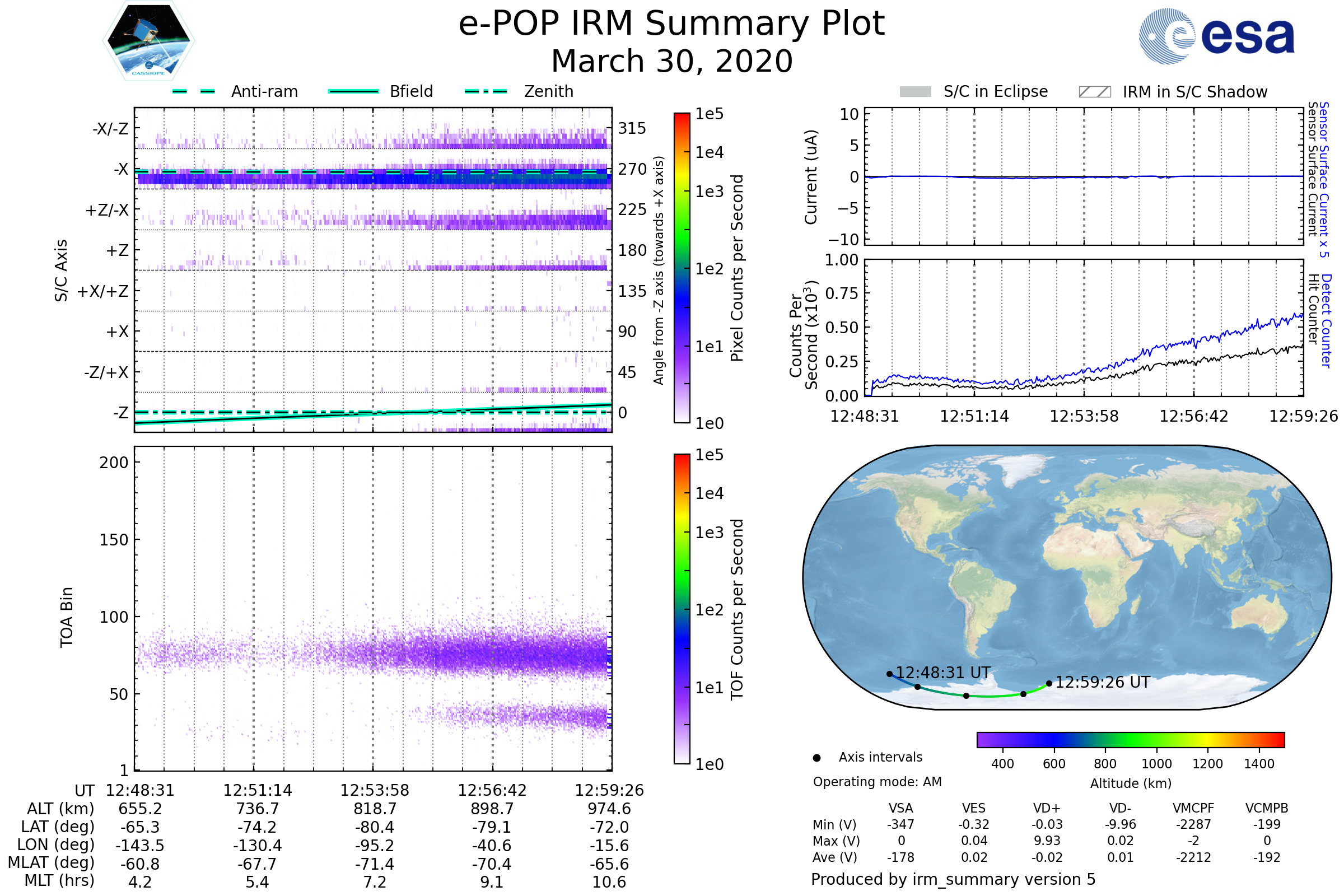Click the S/C in Eclipse gray legend patch
This screenshot has height=896, width=1344.
pos(915,92)
